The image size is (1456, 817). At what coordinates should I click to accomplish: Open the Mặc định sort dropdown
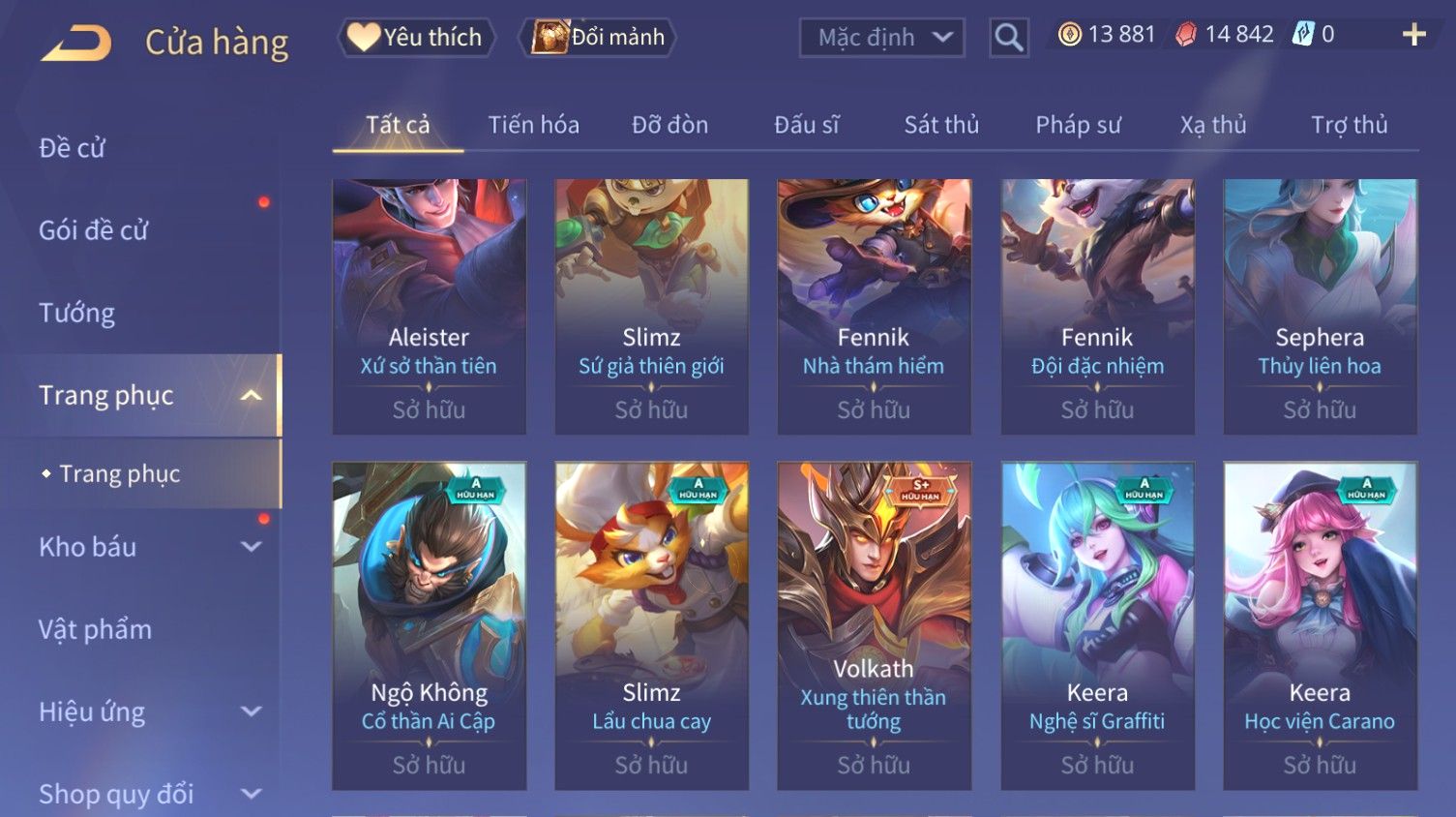[x=881, y=38]
